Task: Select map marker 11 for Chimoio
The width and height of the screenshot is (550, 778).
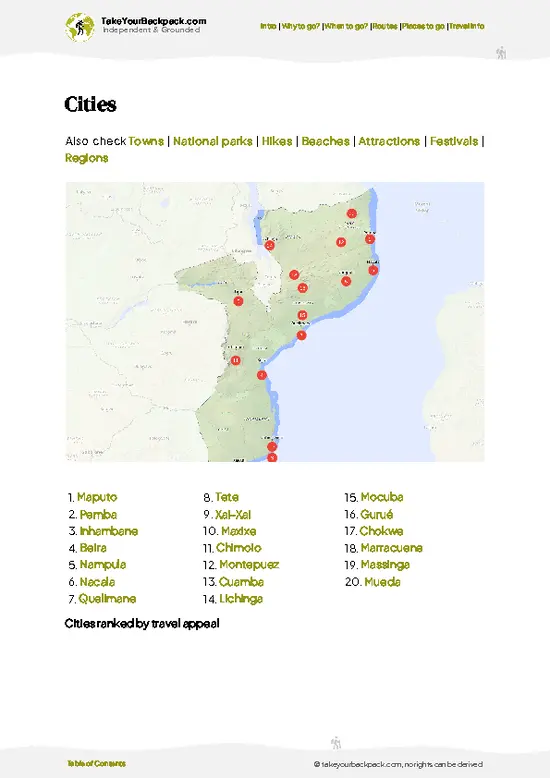Action: pos(236,360)
